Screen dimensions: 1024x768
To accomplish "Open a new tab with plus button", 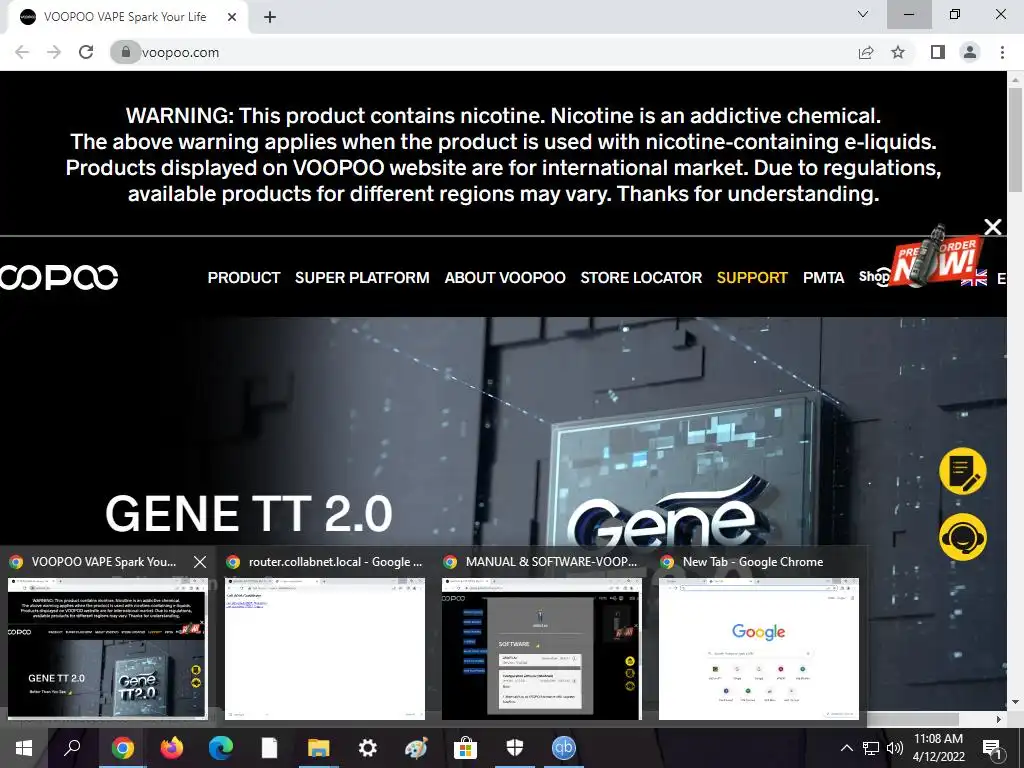I will click(270, 18).
